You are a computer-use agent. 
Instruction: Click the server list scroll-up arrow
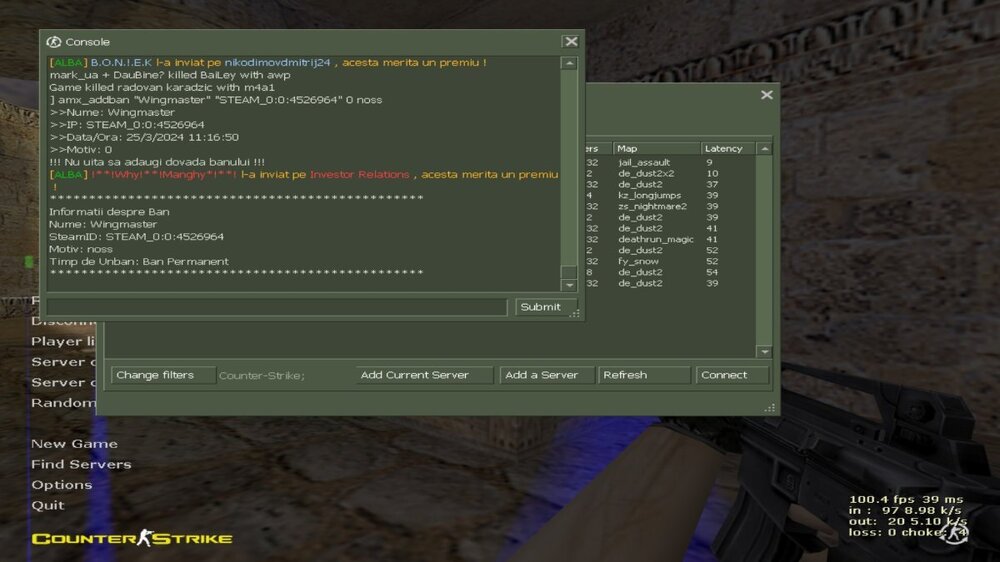(x=764, y=149)
